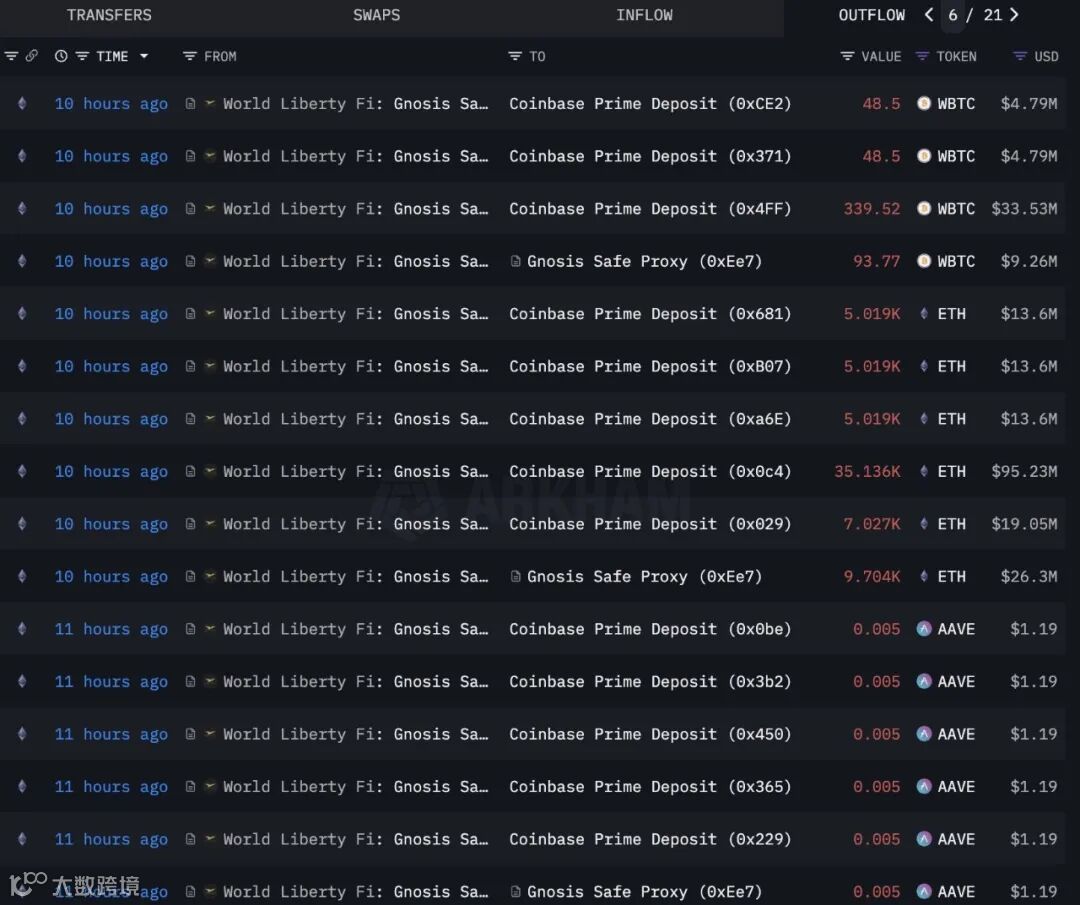Click the link icon in the header
Viewport: 1080px width, 905px height.
pyautogui.click(x=32, y=56)
